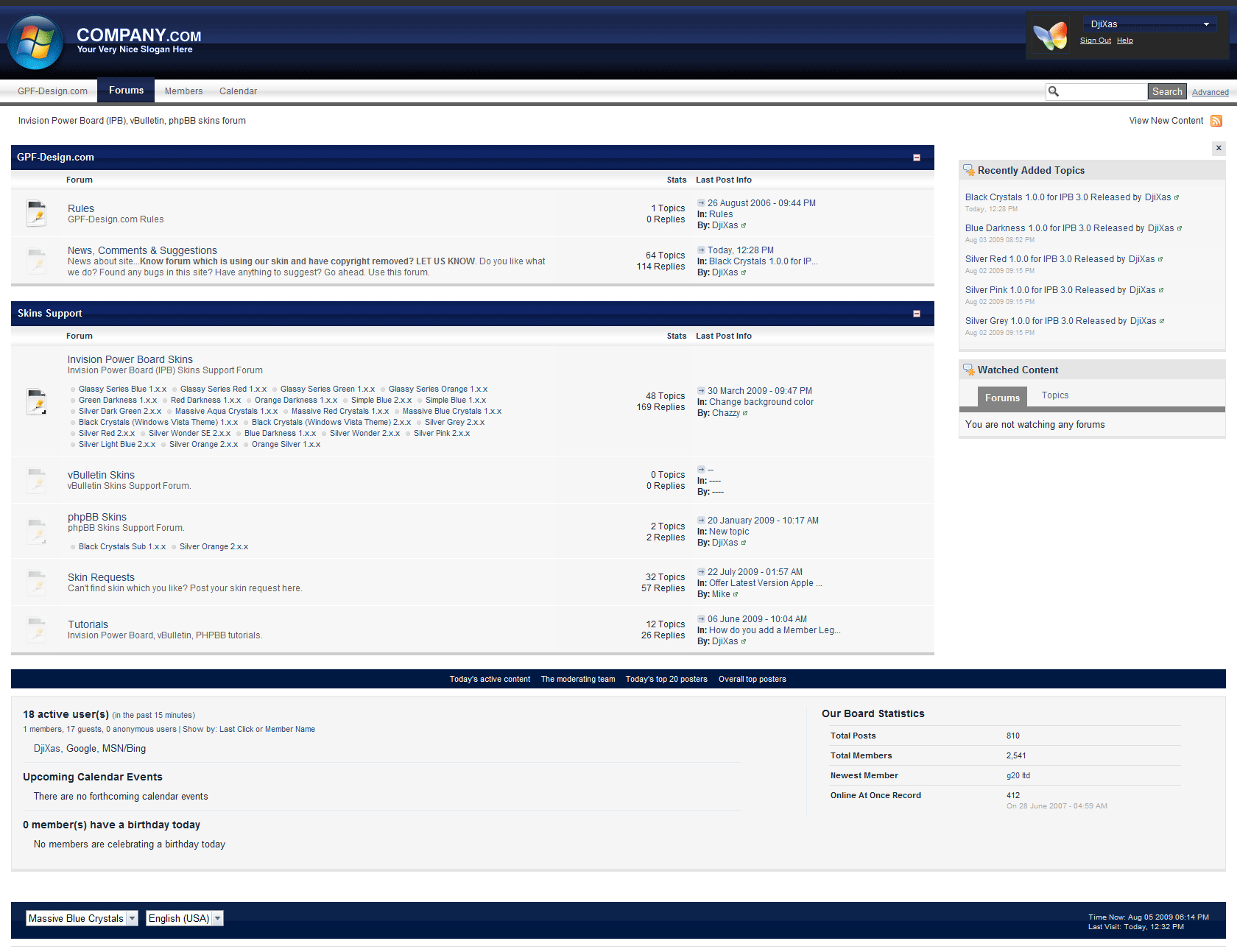Switch to Topics tab in Watched Content
The width and height of the screenshot is (1237, 952).
1054,395
